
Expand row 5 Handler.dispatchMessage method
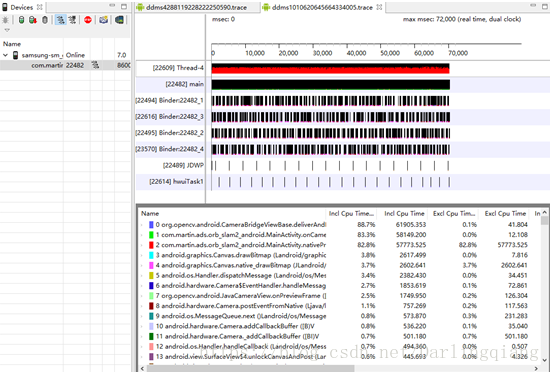coord(142,276)
